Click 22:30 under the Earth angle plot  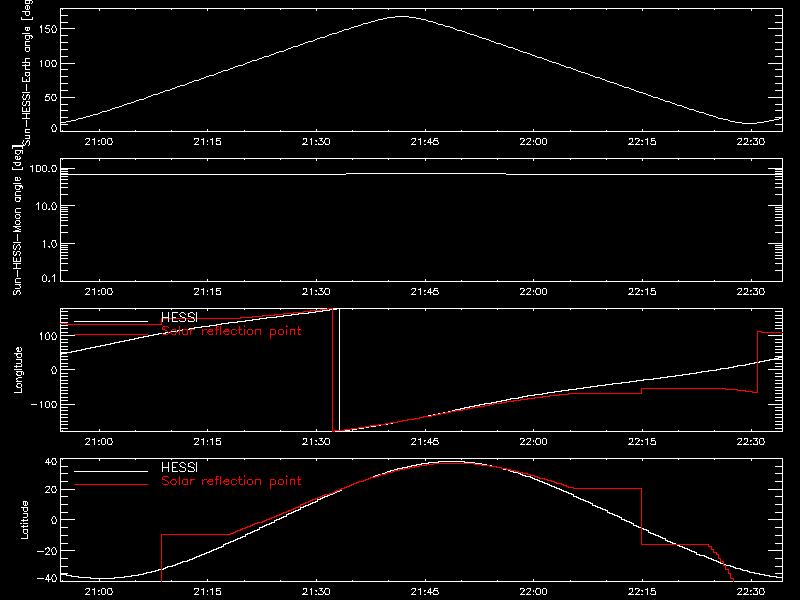(x=751, y=142)
